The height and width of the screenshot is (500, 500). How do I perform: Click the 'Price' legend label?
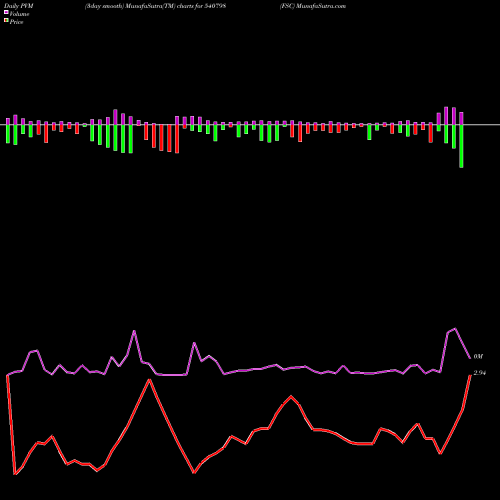[17, 22]
